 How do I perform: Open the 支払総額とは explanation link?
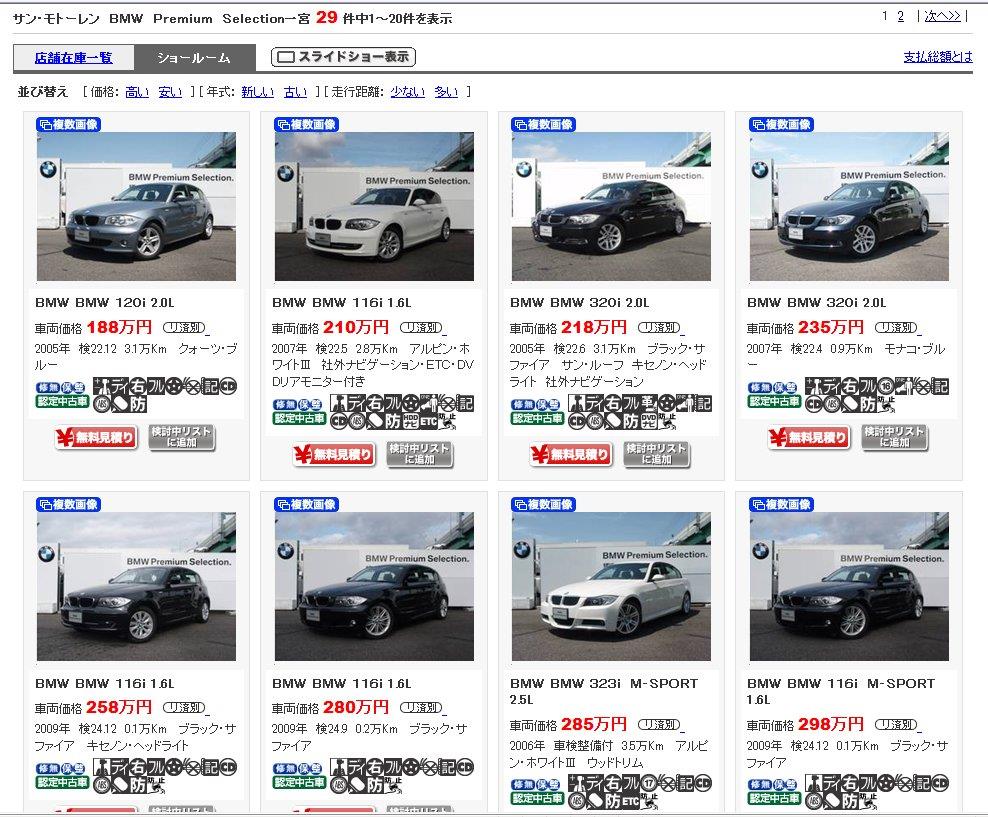coord(938,57)
